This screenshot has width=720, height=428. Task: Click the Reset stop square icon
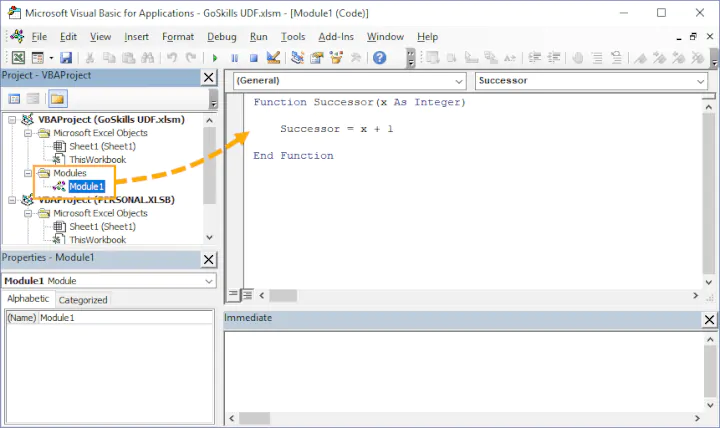tap(253, 58)
